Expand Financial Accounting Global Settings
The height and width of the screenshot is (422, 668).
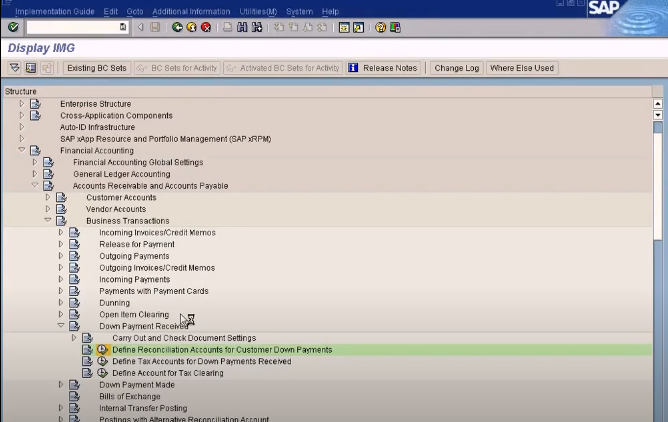tap(35, 162)
